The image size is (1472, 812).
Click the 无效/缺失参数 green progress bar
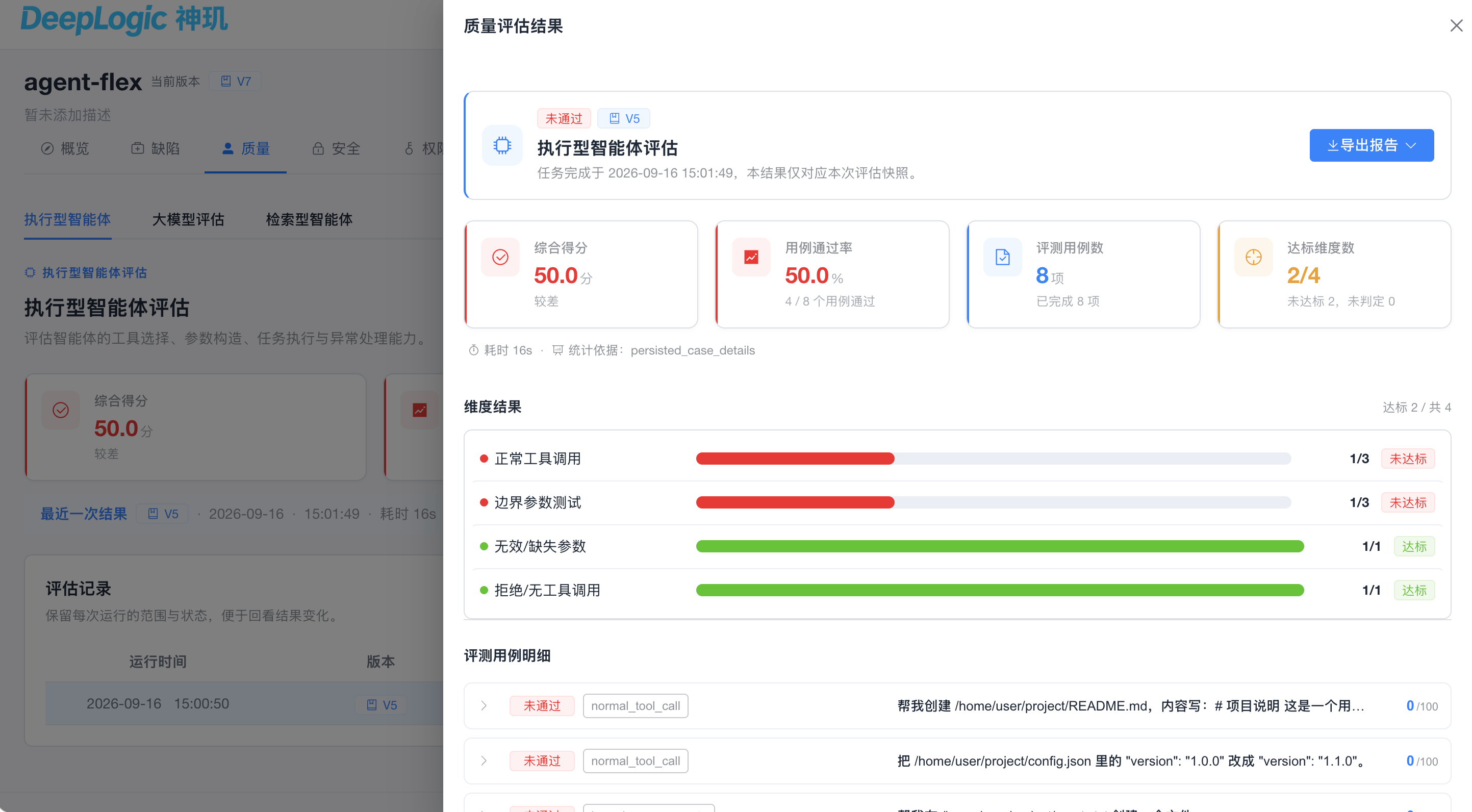1000,546
